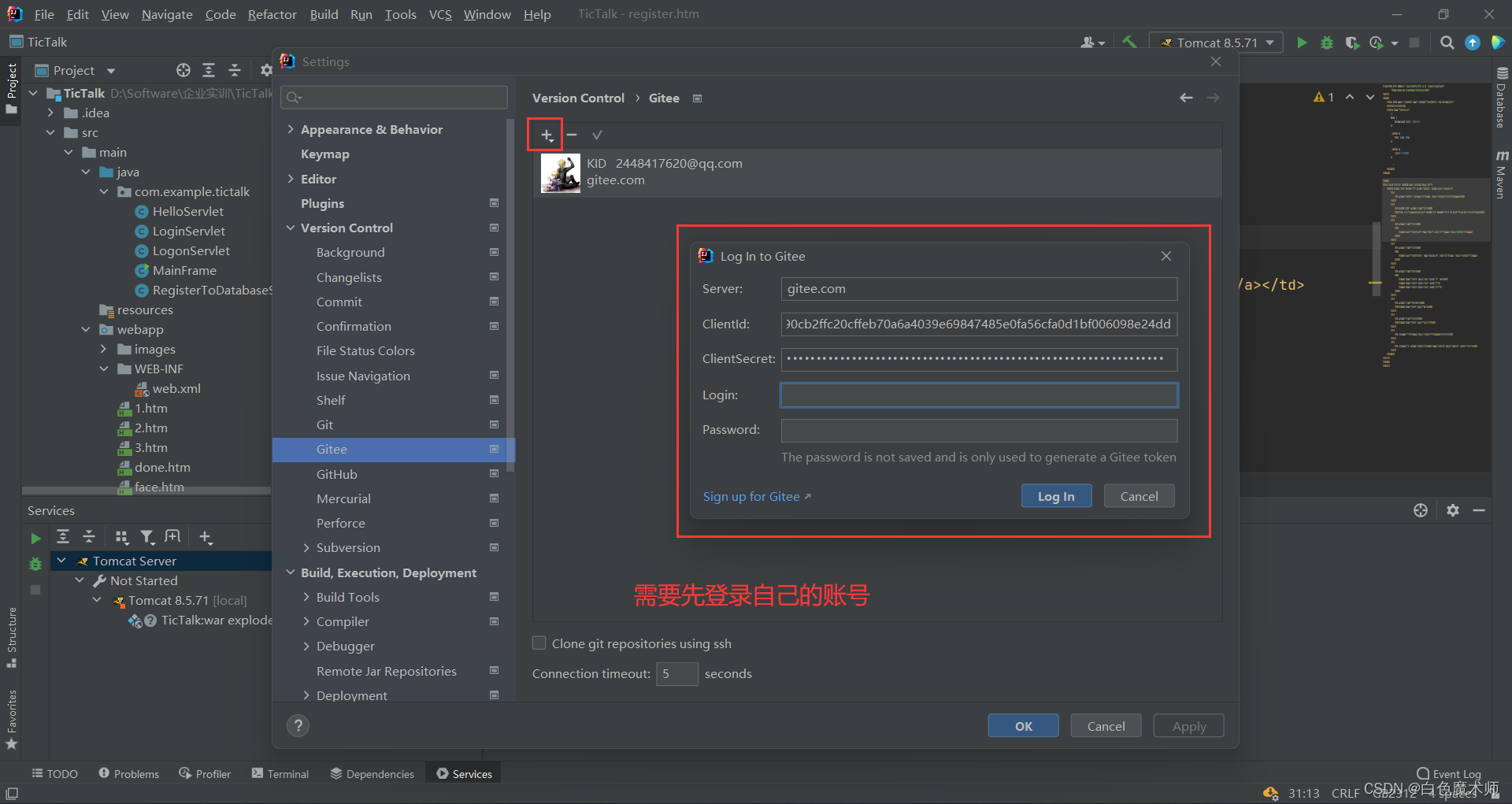Image resolution: width=1512 pixels, height=804 pixels.
Task: Enable Clone git repositories using ssh
Action: (539, 643)
